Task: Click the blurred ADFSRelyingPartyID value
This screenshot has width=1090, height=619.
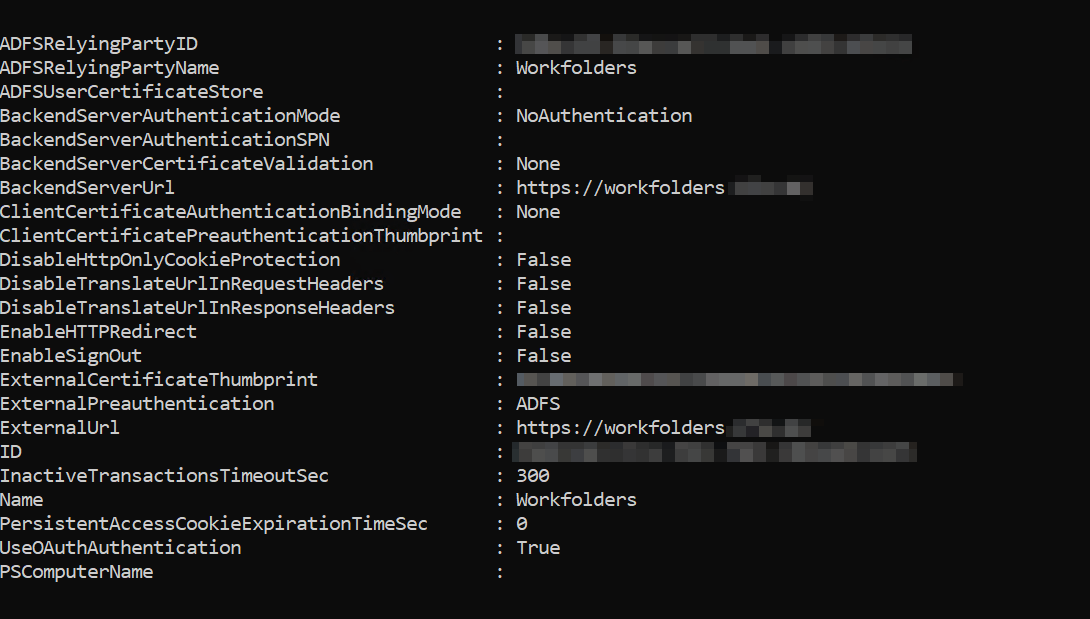Action: click(713, 45)
